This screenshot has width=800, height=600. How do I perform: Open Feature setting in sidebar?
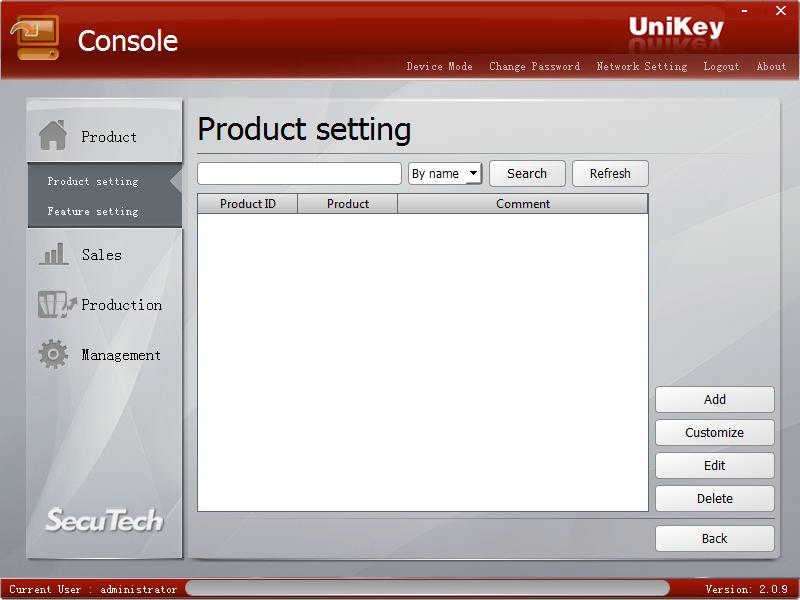(x=93, y=211)
